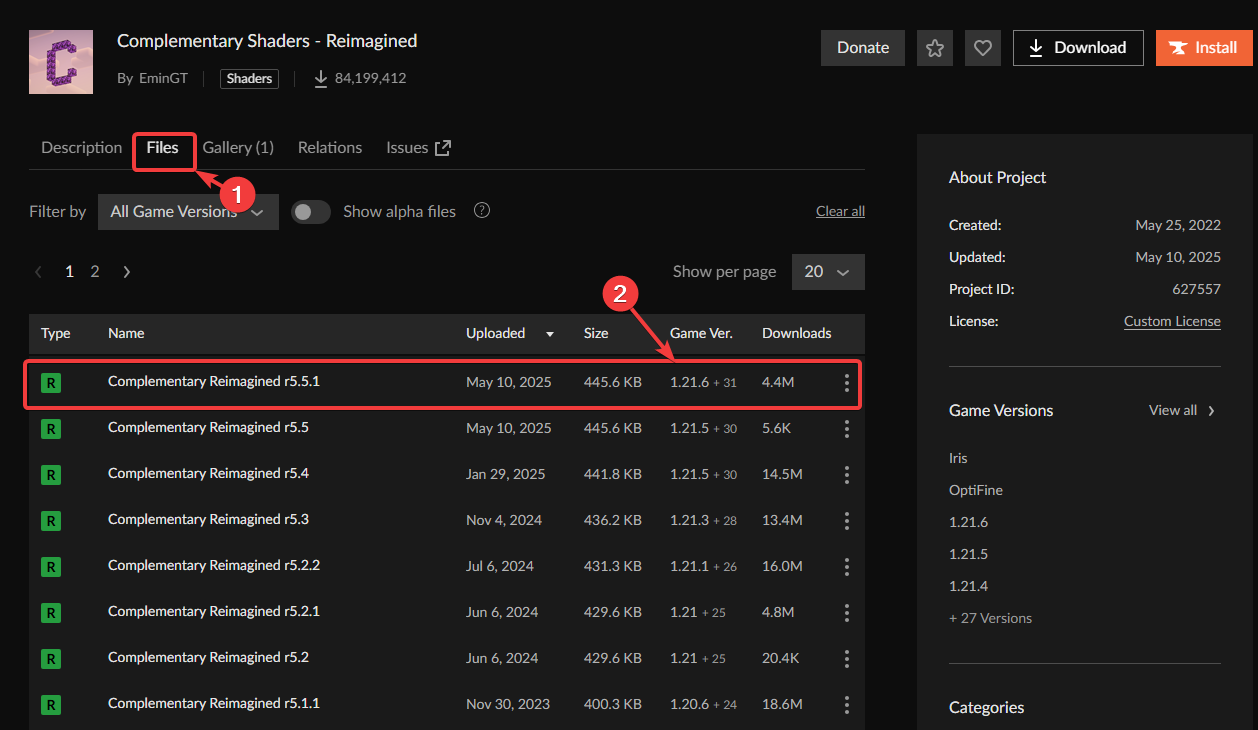Open the Issues external link tab
The width and height of the screenshot is (1258, 730).
coord(419,147)
